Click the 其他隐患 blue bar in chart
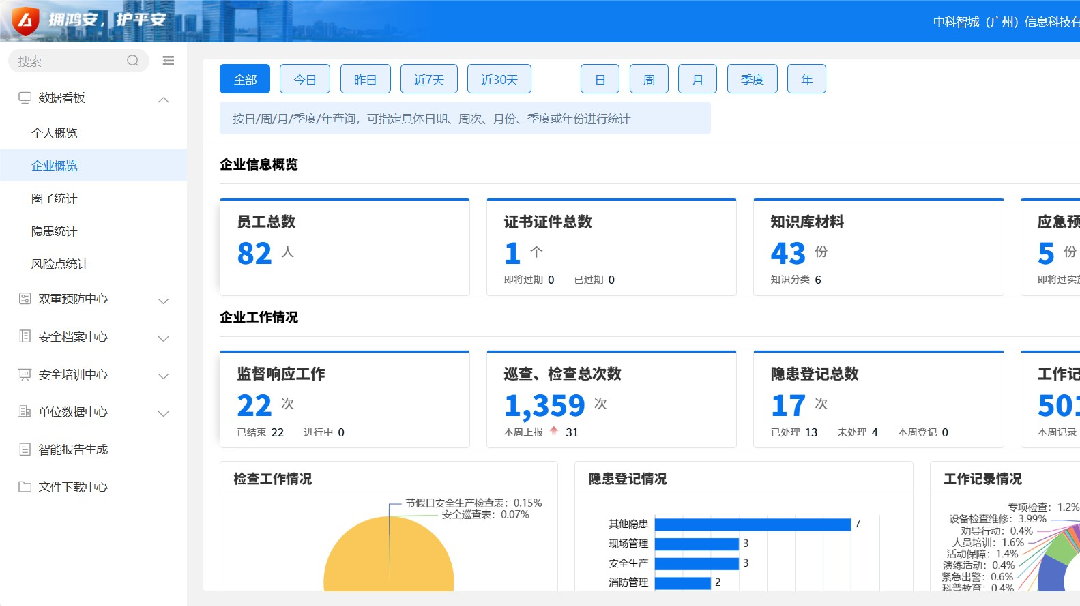1080x606 pixels. pyautogui.click(x=750, y=524)
